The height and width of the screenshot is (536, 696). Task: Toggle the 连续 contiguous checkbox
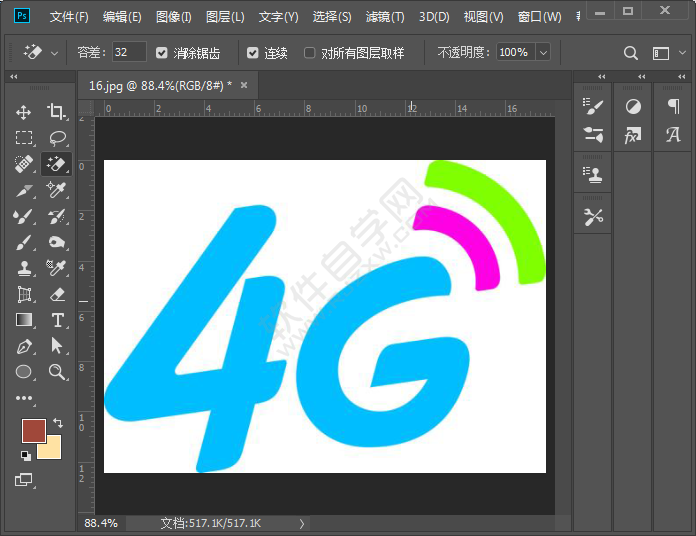click(253, 53)
